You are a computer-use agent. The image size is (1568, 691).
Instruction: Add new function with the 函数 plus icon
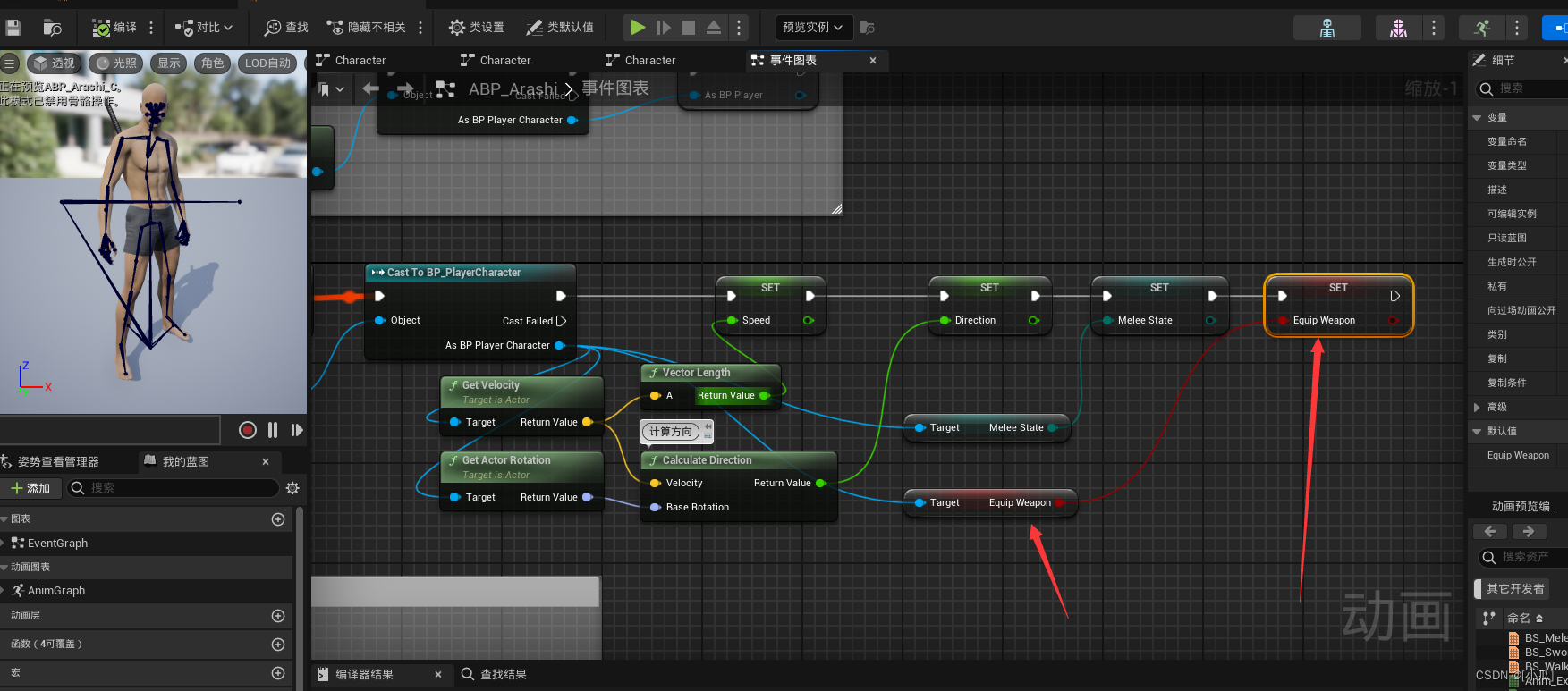point(278,645)
